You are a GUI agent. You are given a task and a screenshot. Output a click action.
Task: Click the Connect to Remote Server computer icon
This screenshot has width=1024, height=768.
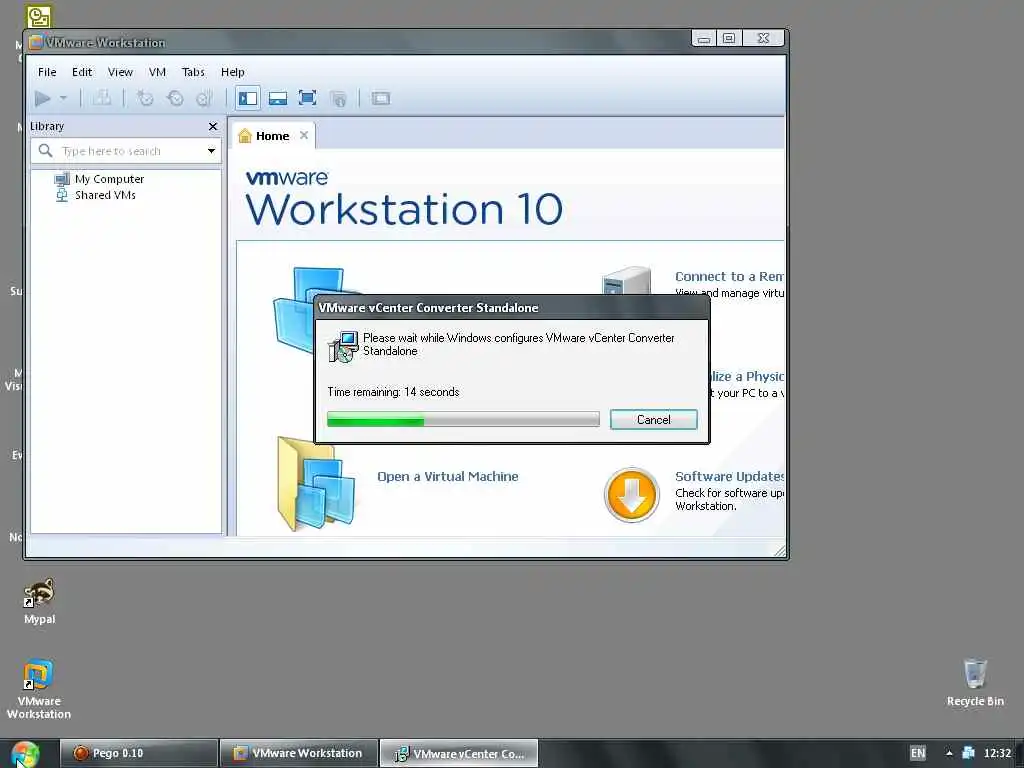pos(626,281)
